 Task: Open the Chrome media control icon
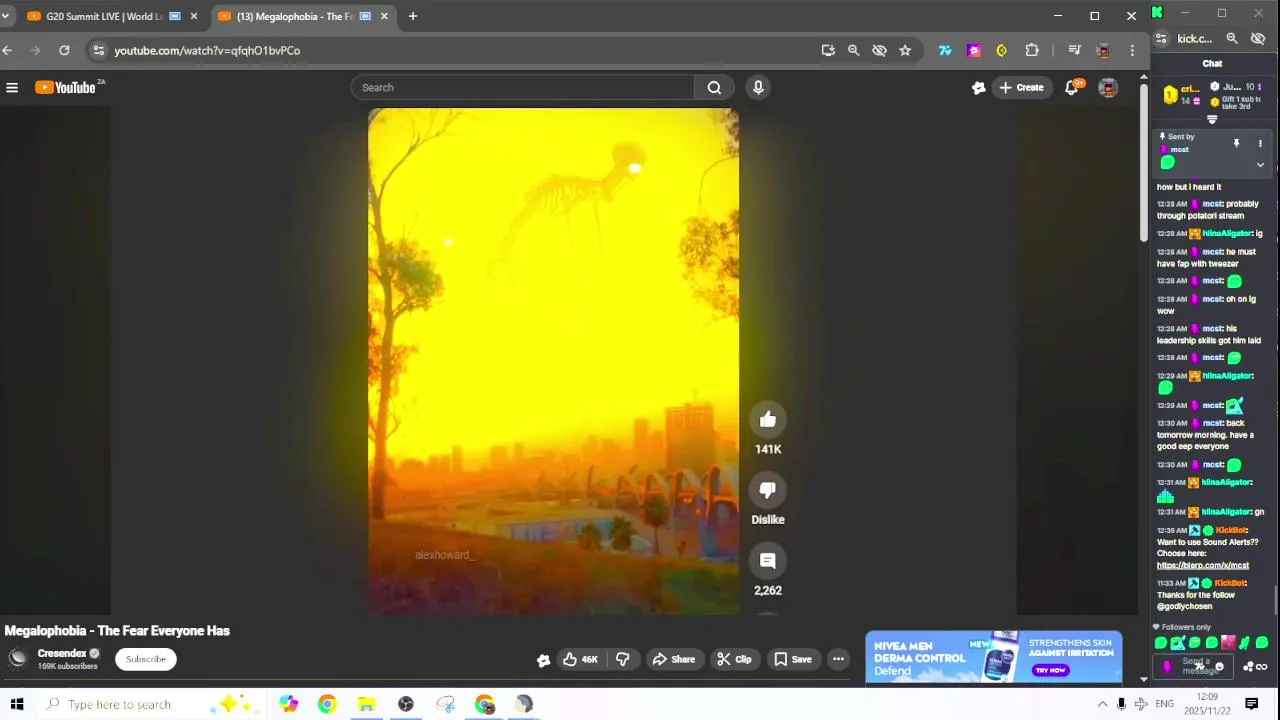(1074, 50)
